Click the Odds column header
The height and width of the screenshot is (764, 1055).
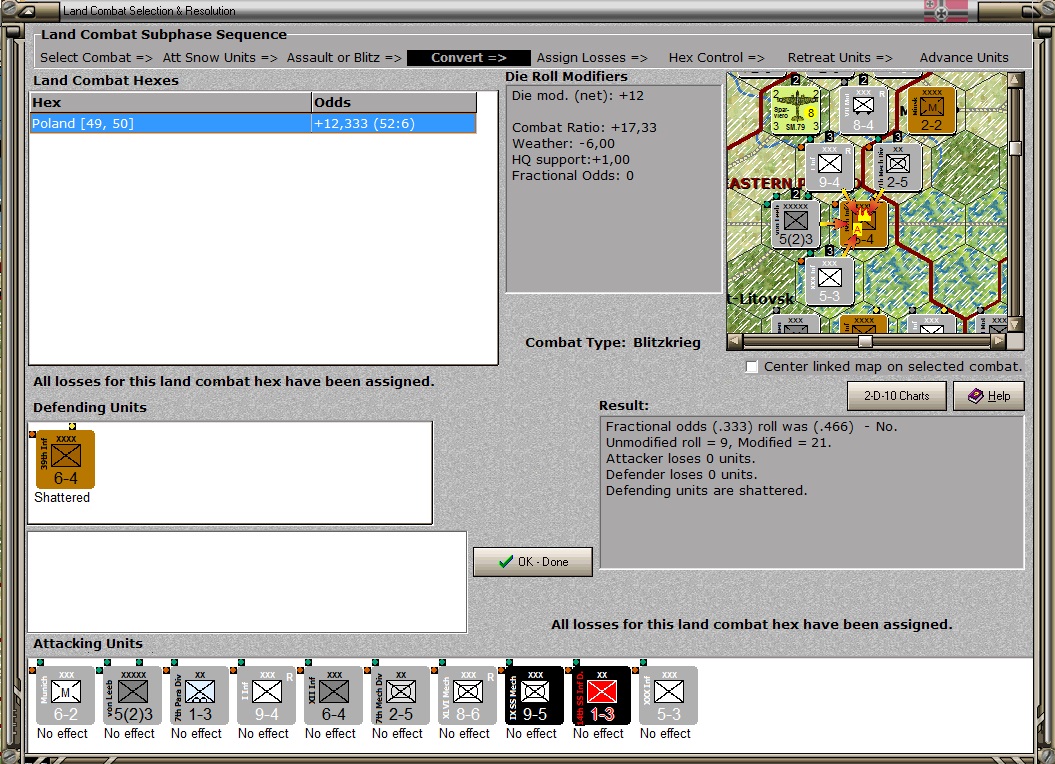tap(394, 102)
